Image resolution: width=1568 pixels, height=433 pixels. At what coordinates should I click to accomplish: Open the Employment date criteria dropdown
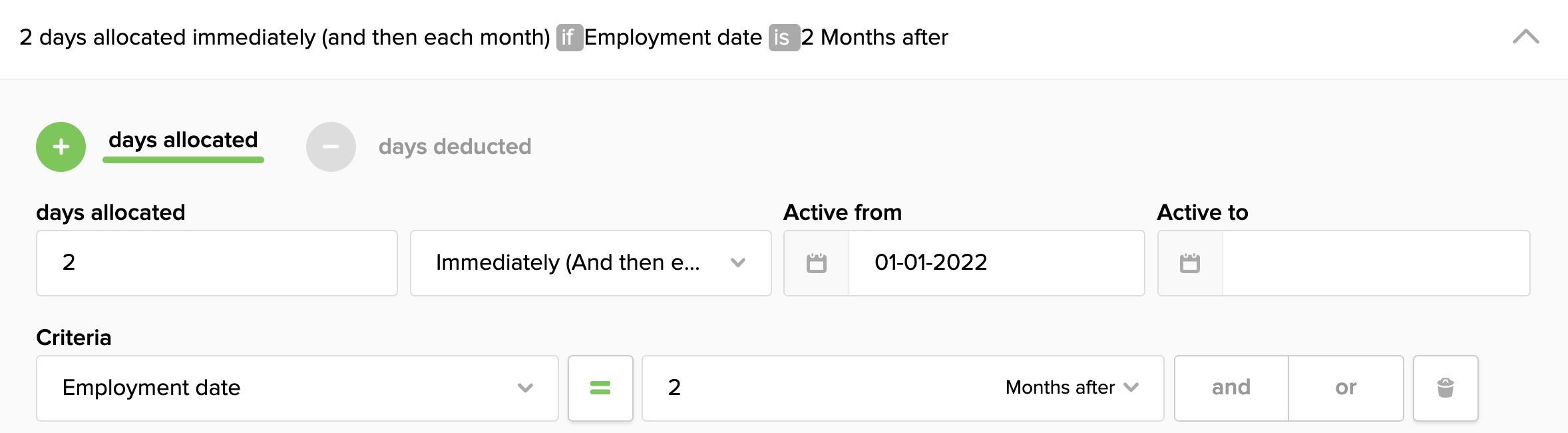(x=297, y=388)
